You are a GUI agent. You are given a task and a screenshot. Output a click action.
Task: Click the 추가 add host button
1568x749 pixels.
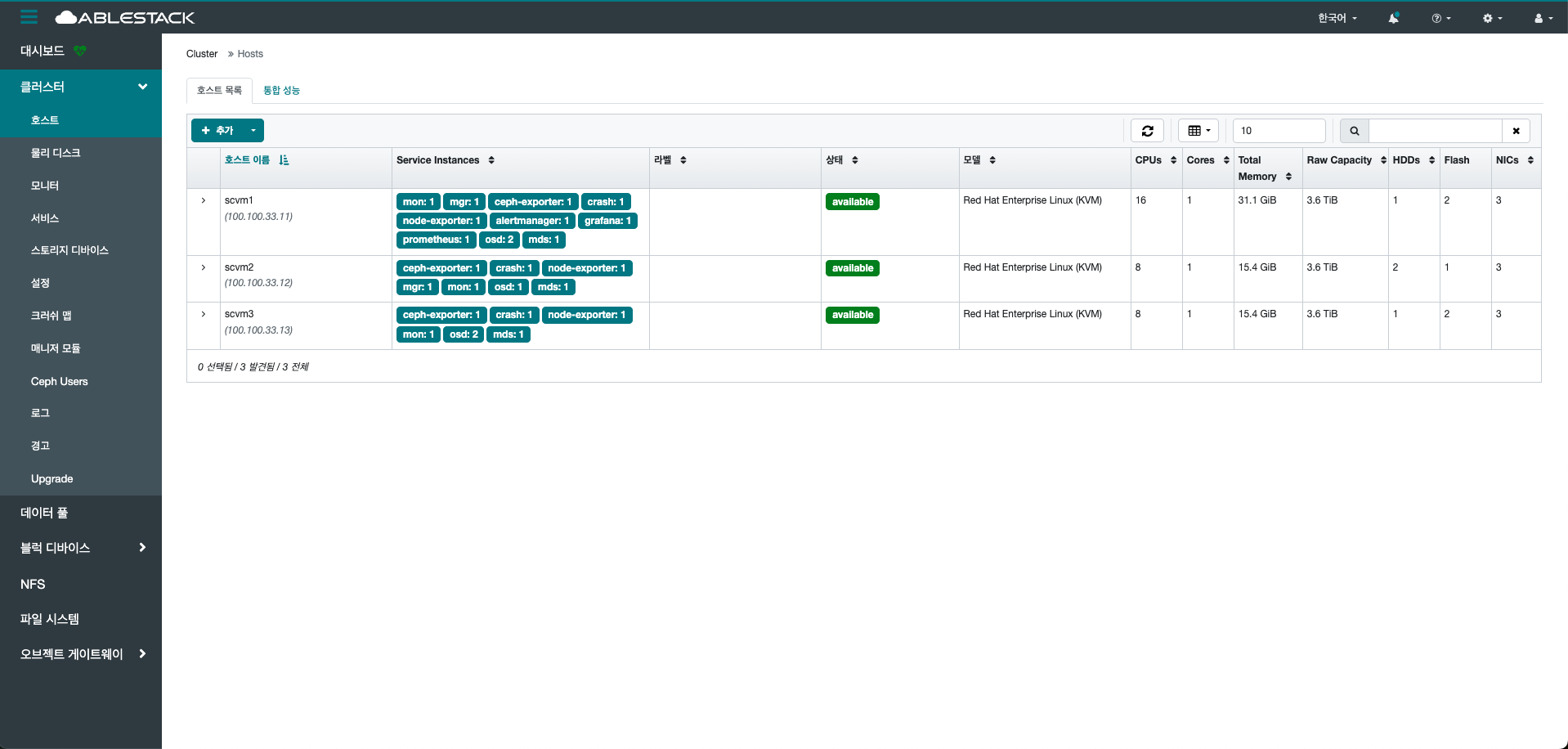[x=217, y=131]
